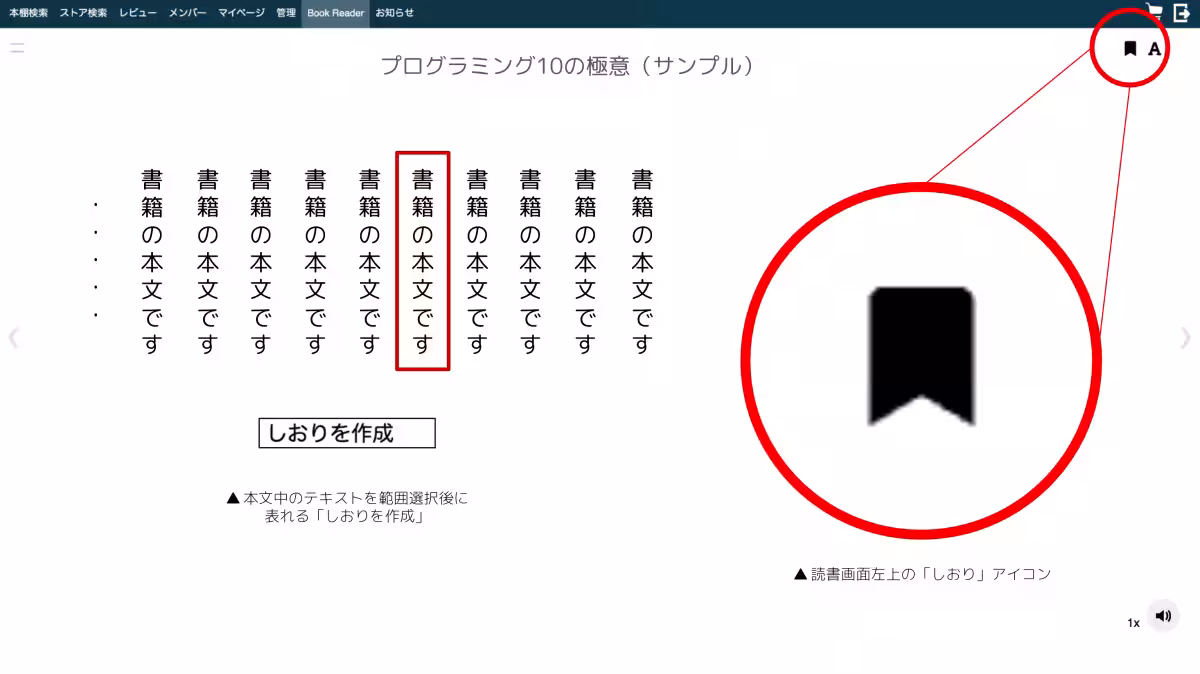Click the しおり (bookmark) icon in the reader
This screenshot has width=1200, height=674.
pos(1128,48)
